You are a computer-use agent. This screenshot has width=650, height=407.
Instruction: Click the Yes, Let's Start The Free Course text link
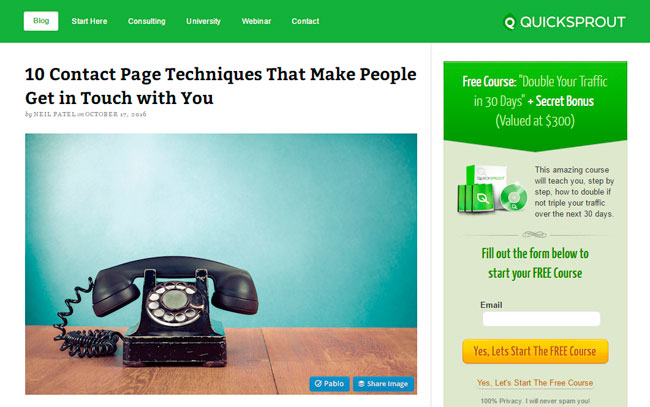click(535, 383)
